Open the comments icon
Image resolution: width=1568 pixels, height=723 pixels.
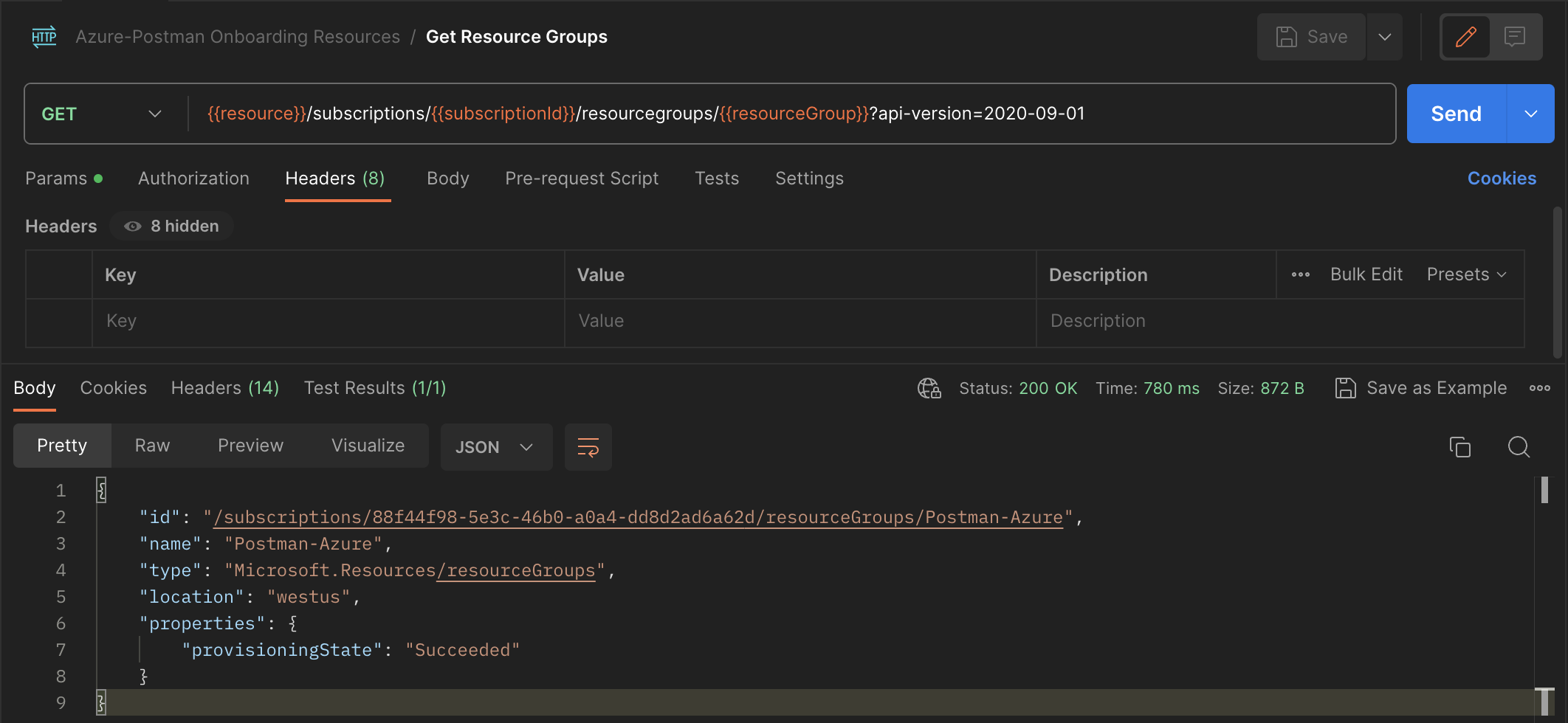[1514, 37]
